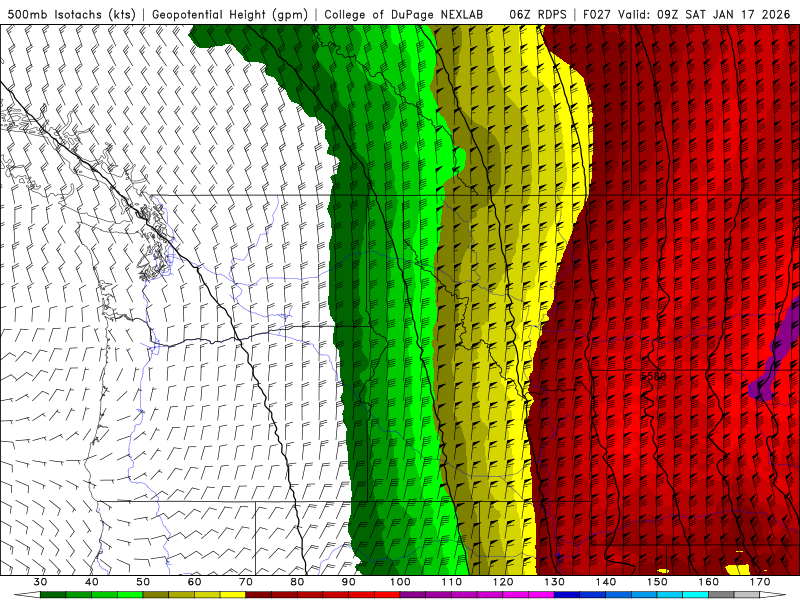Viewport: 800px width, 600px height.
Task: Click the '100' value on the color scale
Action: pos(400,582)
